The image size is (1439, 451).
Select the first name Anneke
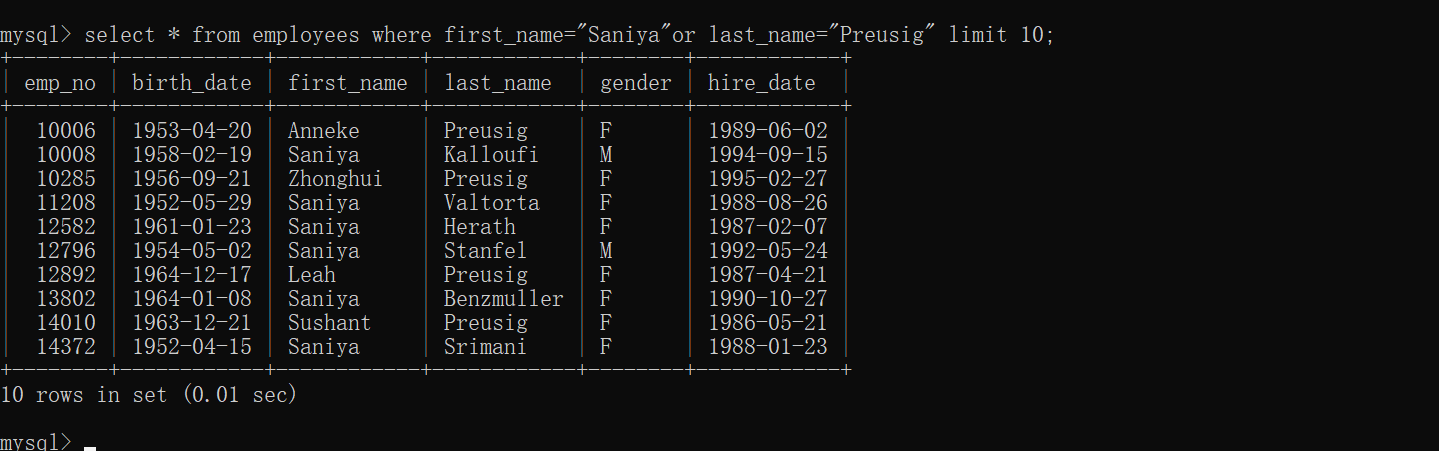click(324, 131)
